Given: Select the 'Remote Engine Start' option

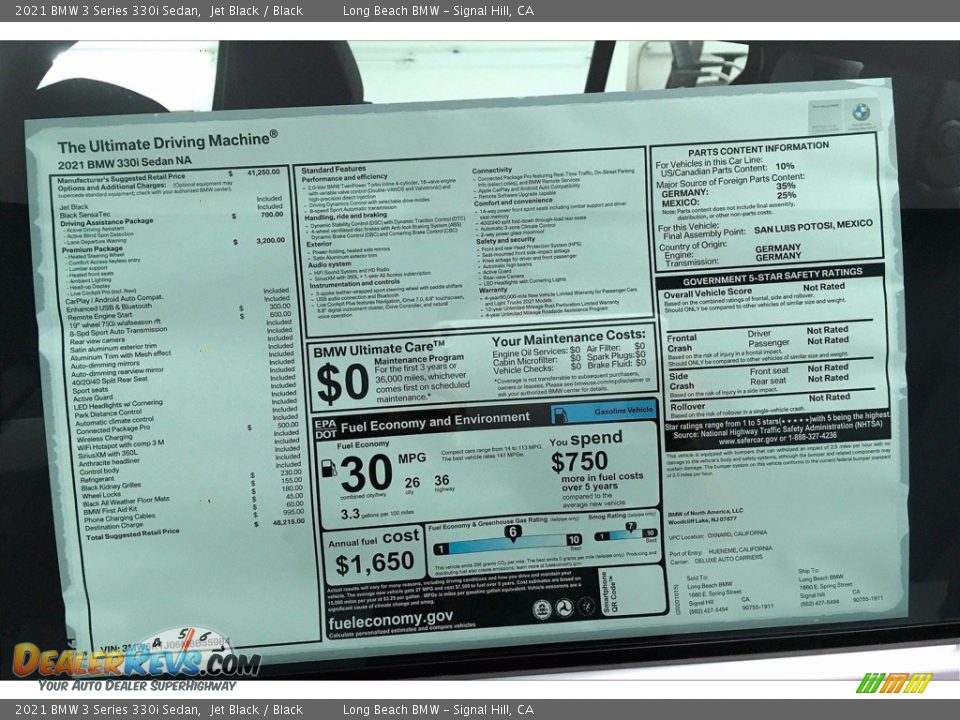Looking at the screenshot, I should coord(100,317).
